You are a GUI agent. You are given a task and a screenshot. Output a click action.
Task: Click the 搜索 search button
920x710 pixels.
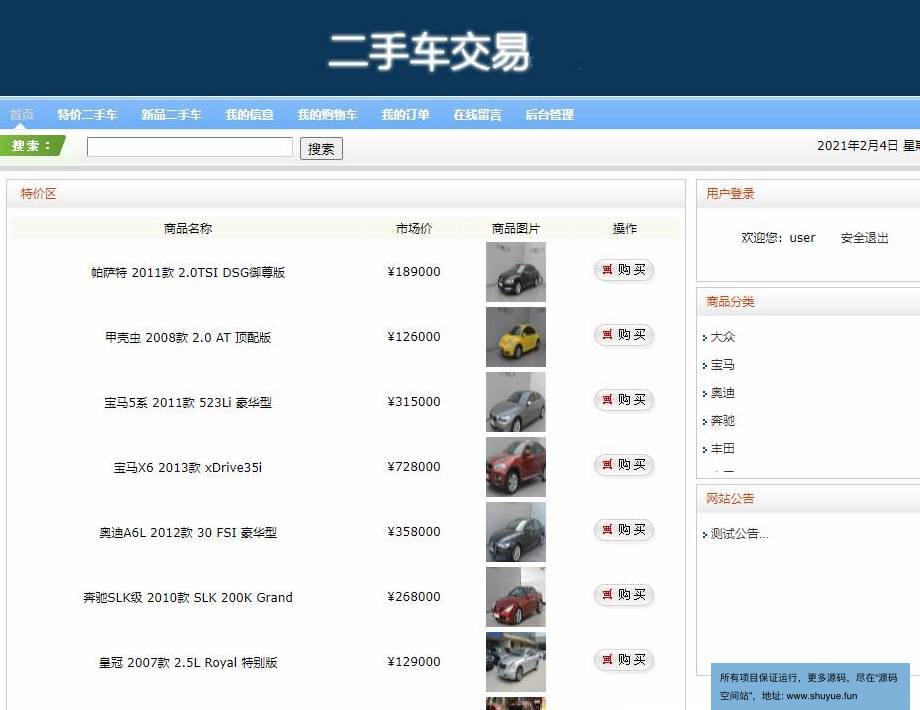click(321, 148)
